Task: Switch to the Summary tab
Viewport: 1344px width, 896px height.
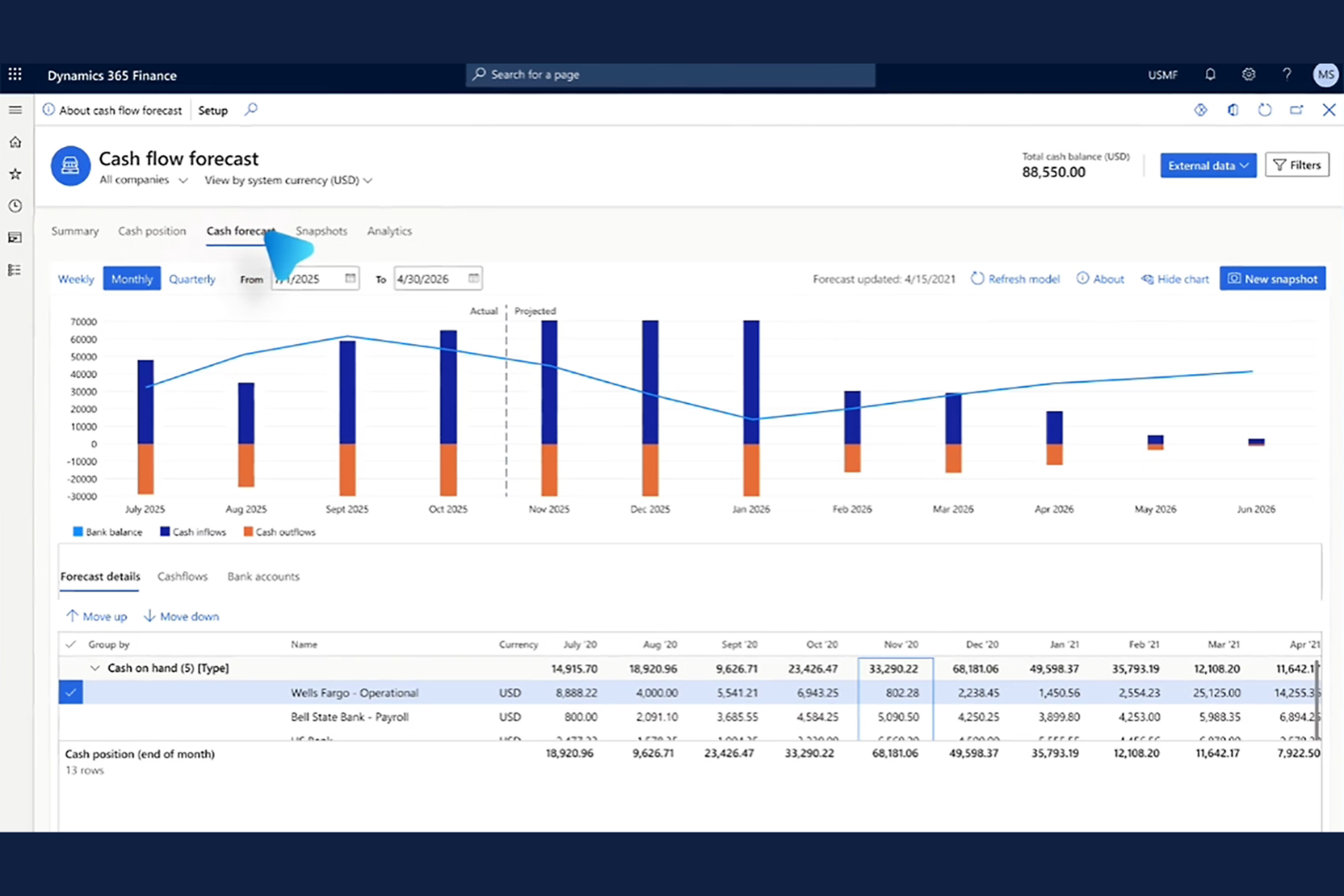Action: 74,231
